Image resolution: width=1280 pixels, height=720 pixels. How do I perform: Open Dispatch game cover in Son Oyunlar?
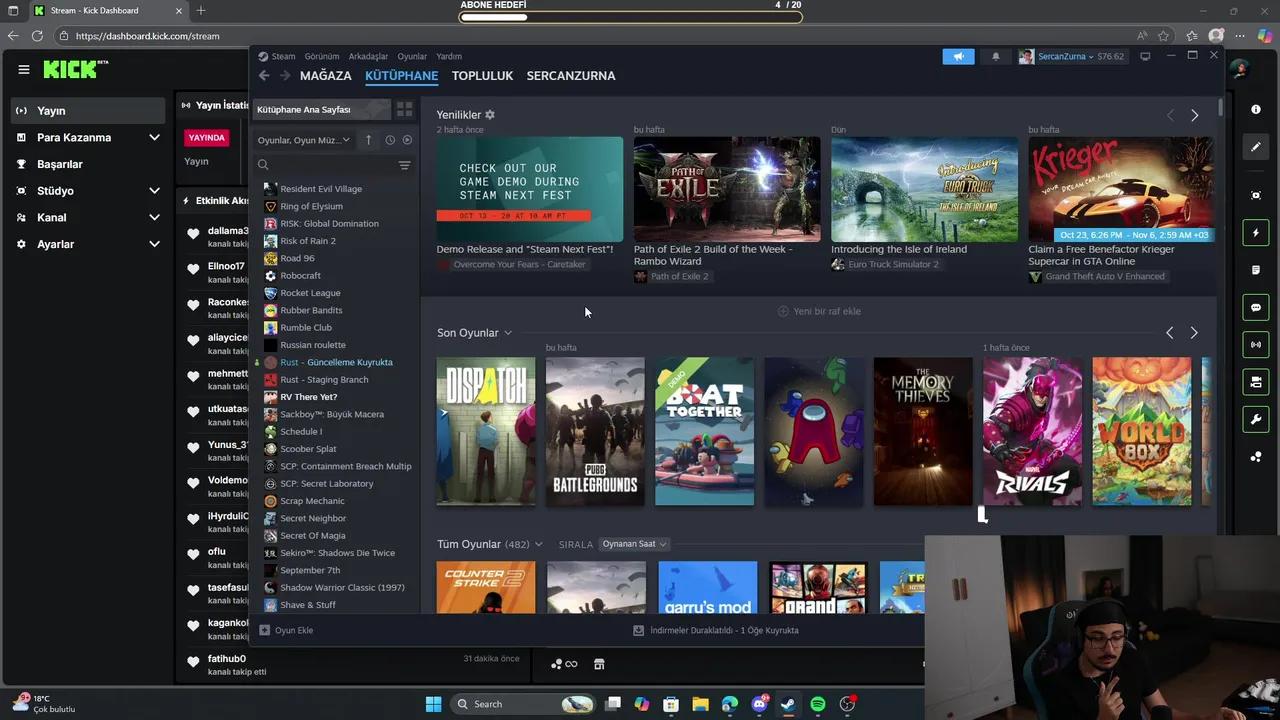click(486, 431)
